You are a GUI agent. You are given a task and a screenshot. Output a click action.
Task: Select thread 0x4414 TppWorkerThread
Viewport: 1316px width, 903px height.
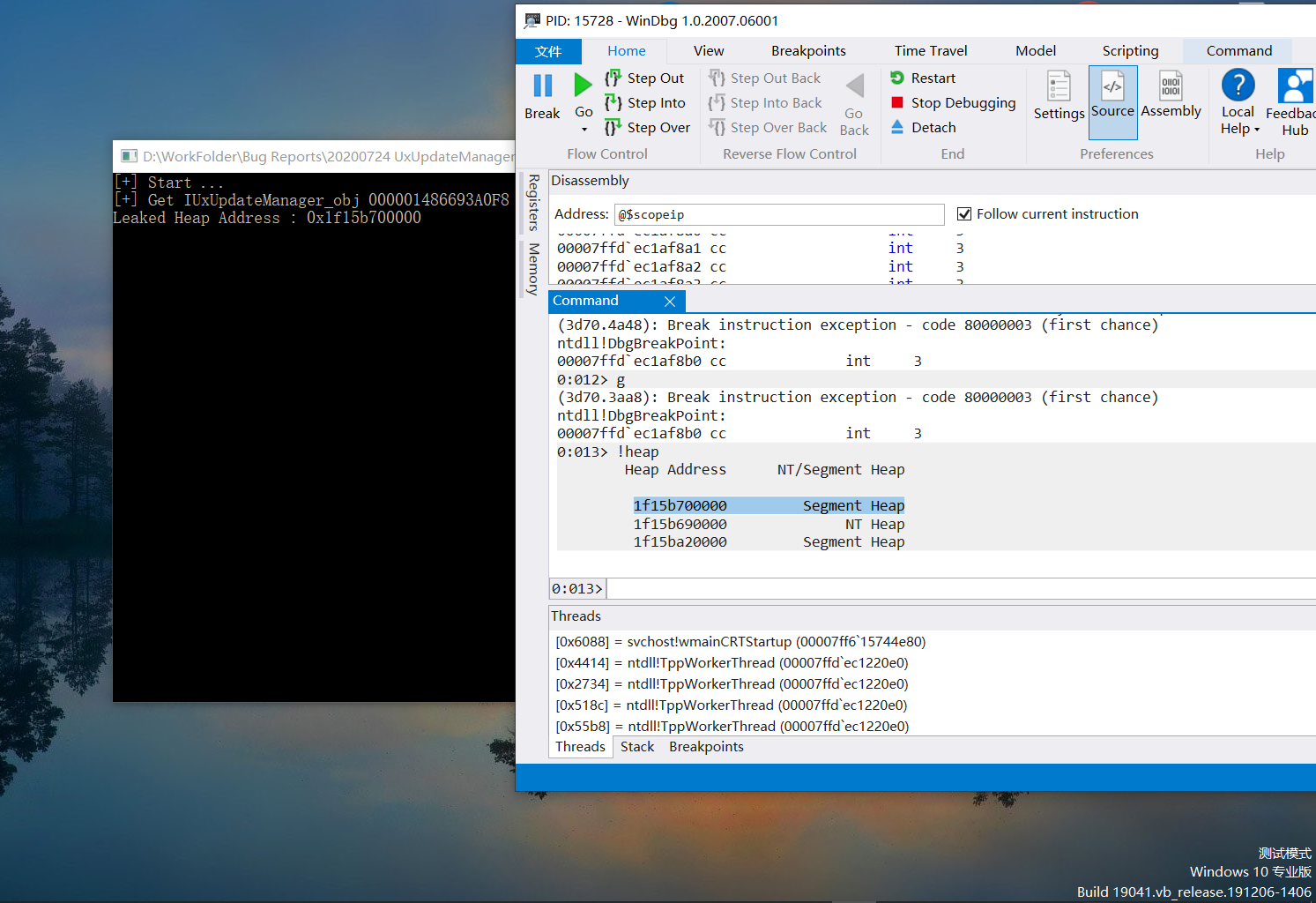coord(732,663)
